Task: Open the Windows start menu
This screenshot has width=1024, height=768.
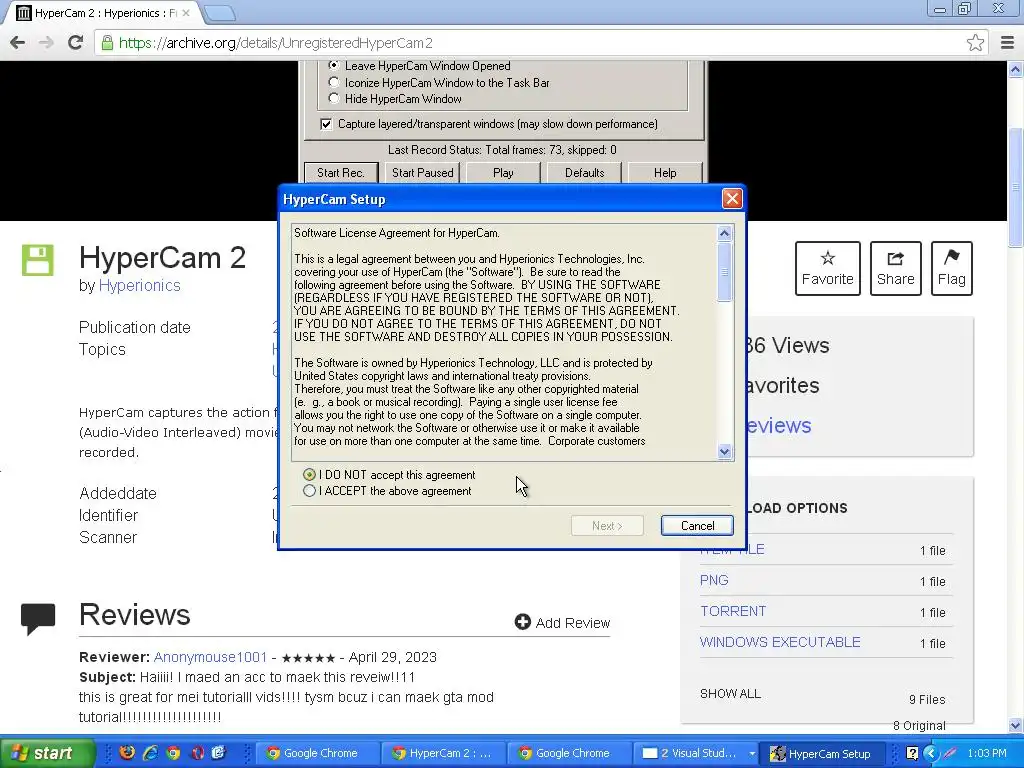Action: pyautogui.click(x=47, y=753)
